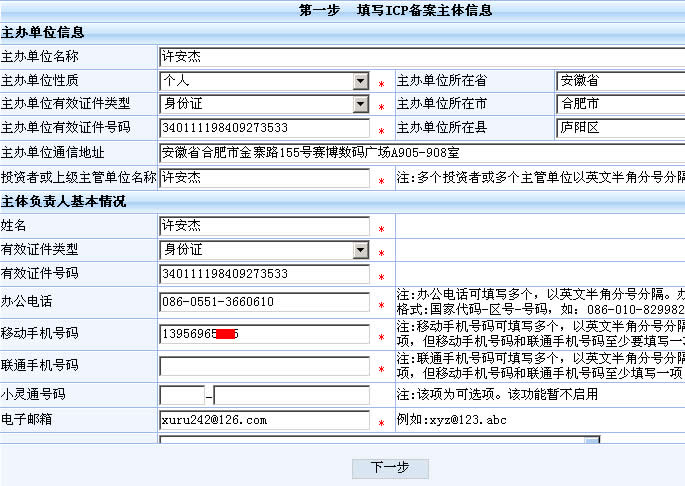Expand the 主办单位有效证件类型 dropdown
The width and height of the screenshot is (685, 486).
264,104
